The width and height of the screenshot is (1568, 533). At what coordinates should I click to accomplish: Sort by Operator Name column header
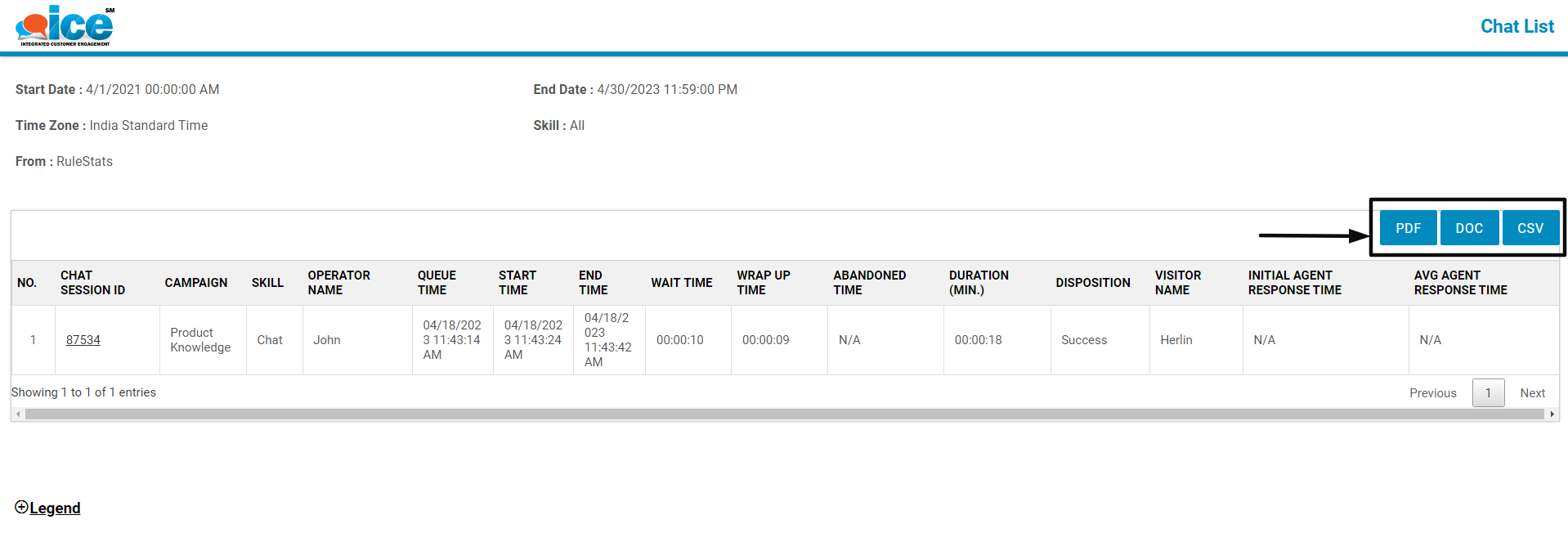point(338,283)
